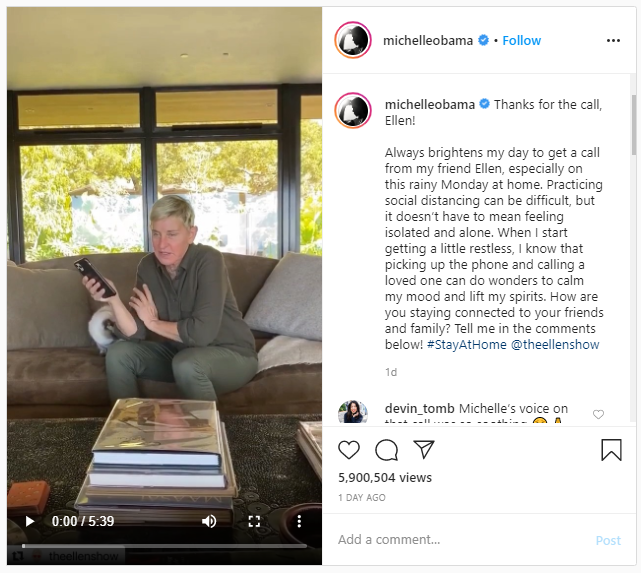This screenshot has width=641, height=573.
Task: Open michelleobama profile from header username
Action: pos(428,40)
